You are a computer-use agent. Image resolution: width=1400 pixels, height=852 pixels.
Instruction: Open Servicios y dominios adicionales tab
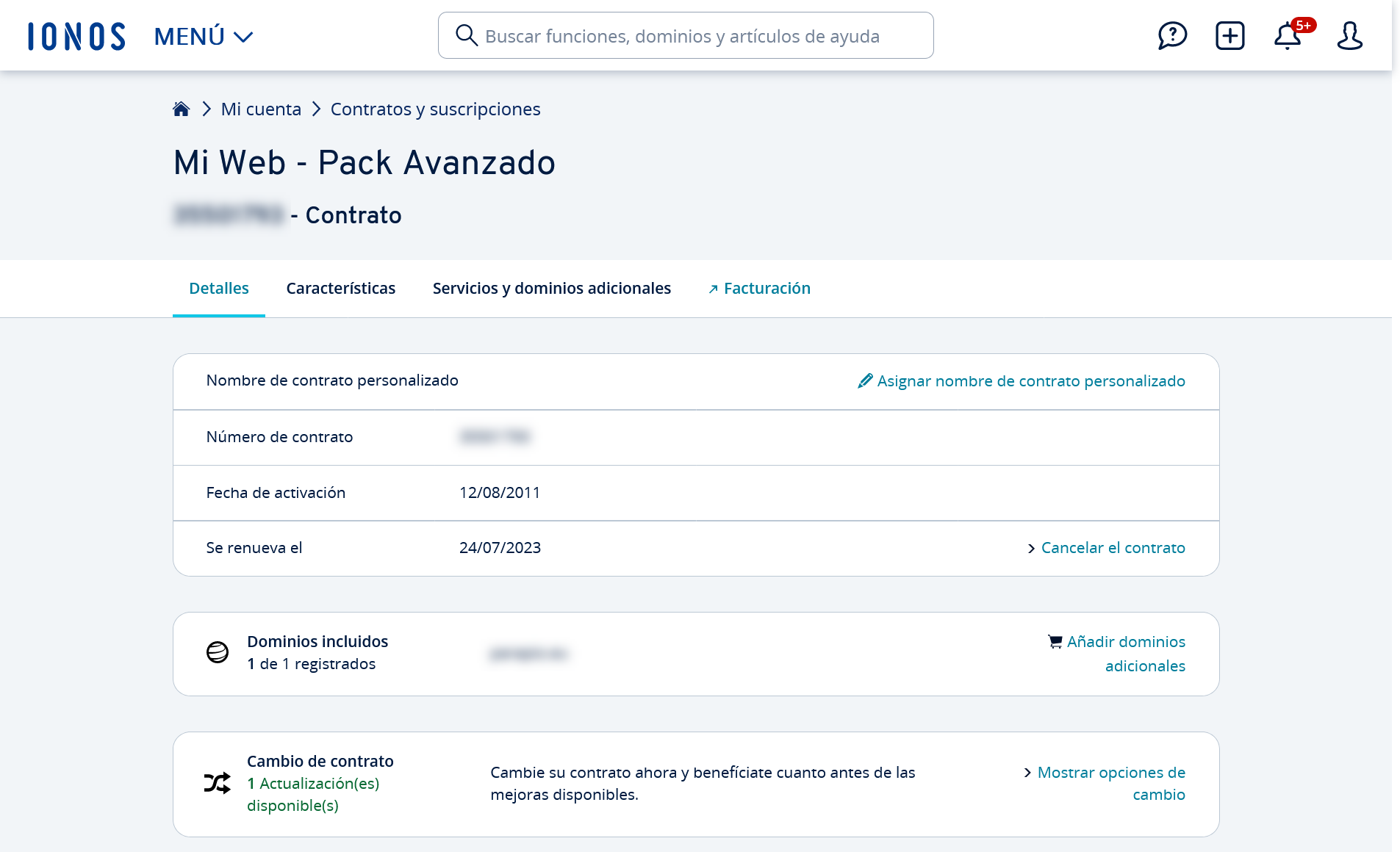552,288
